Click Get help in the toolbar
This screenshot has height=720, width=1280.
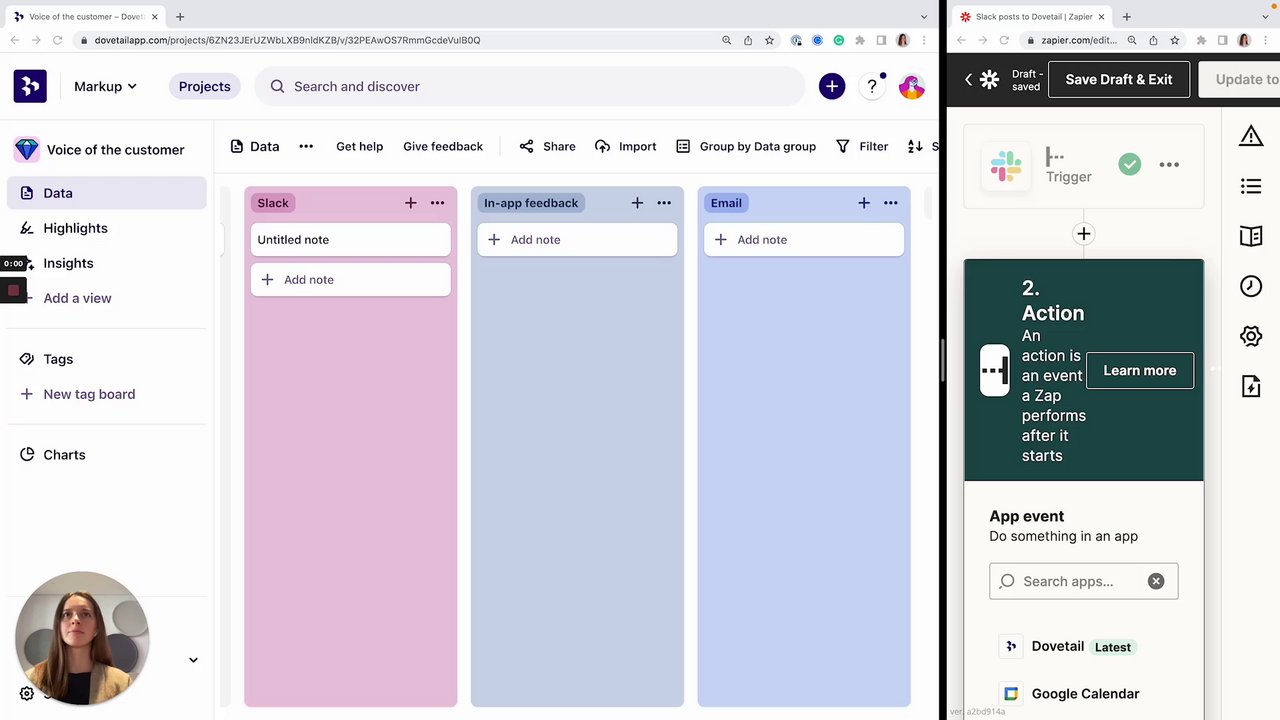click(359, 146)
